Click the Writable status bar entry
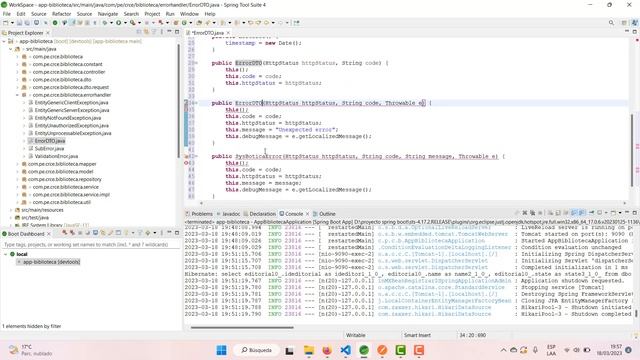Image resolution: width=640 pixels, height=360 pixels. [356, 335]
